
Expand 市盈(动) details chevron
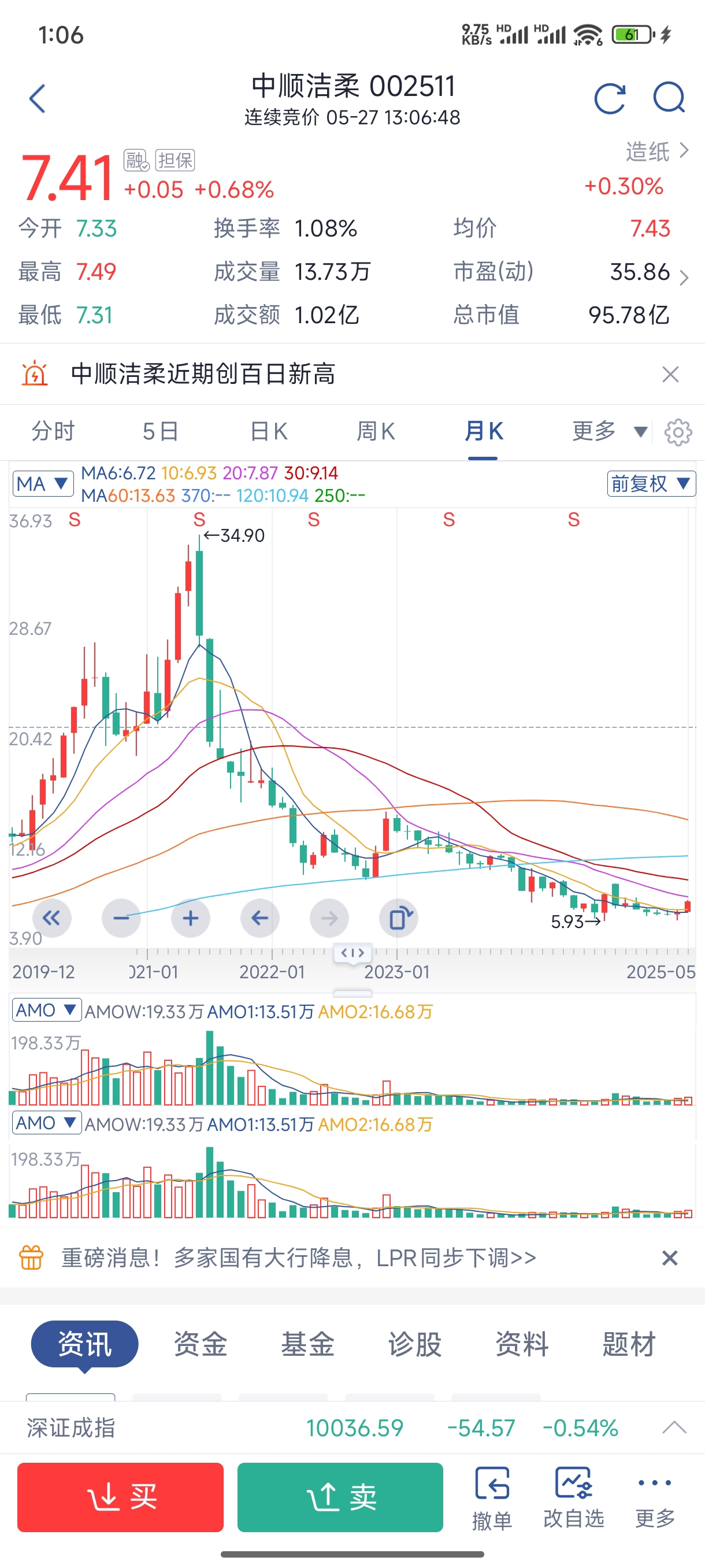click(x=684, y=278)
